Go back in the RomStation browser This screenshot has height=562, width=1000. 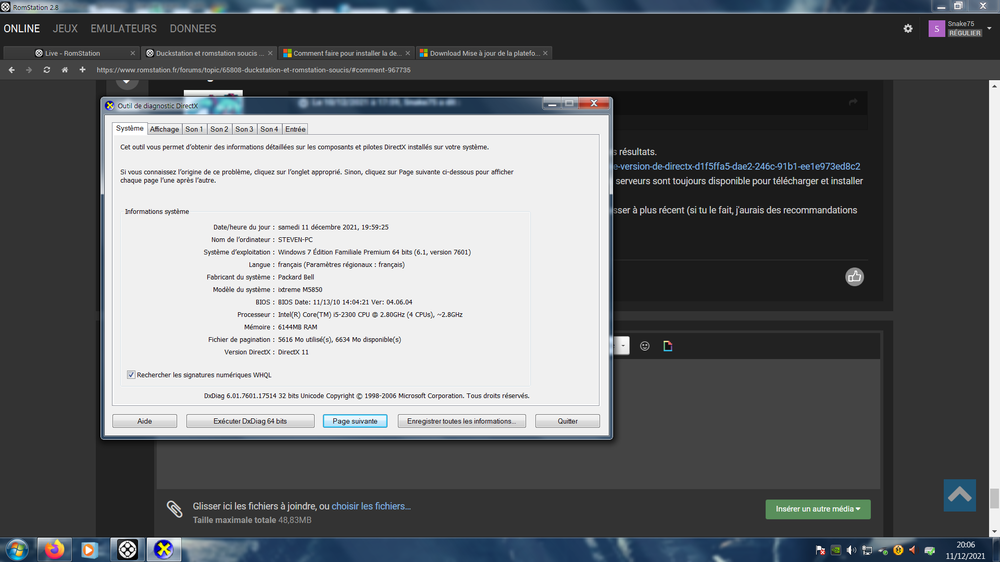pyautogui.click(x=11, y=70)
